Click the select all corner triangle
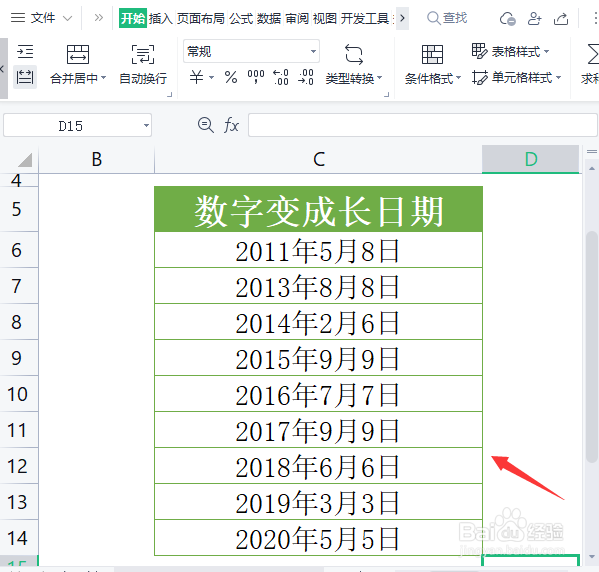 (x=25, y=160)
